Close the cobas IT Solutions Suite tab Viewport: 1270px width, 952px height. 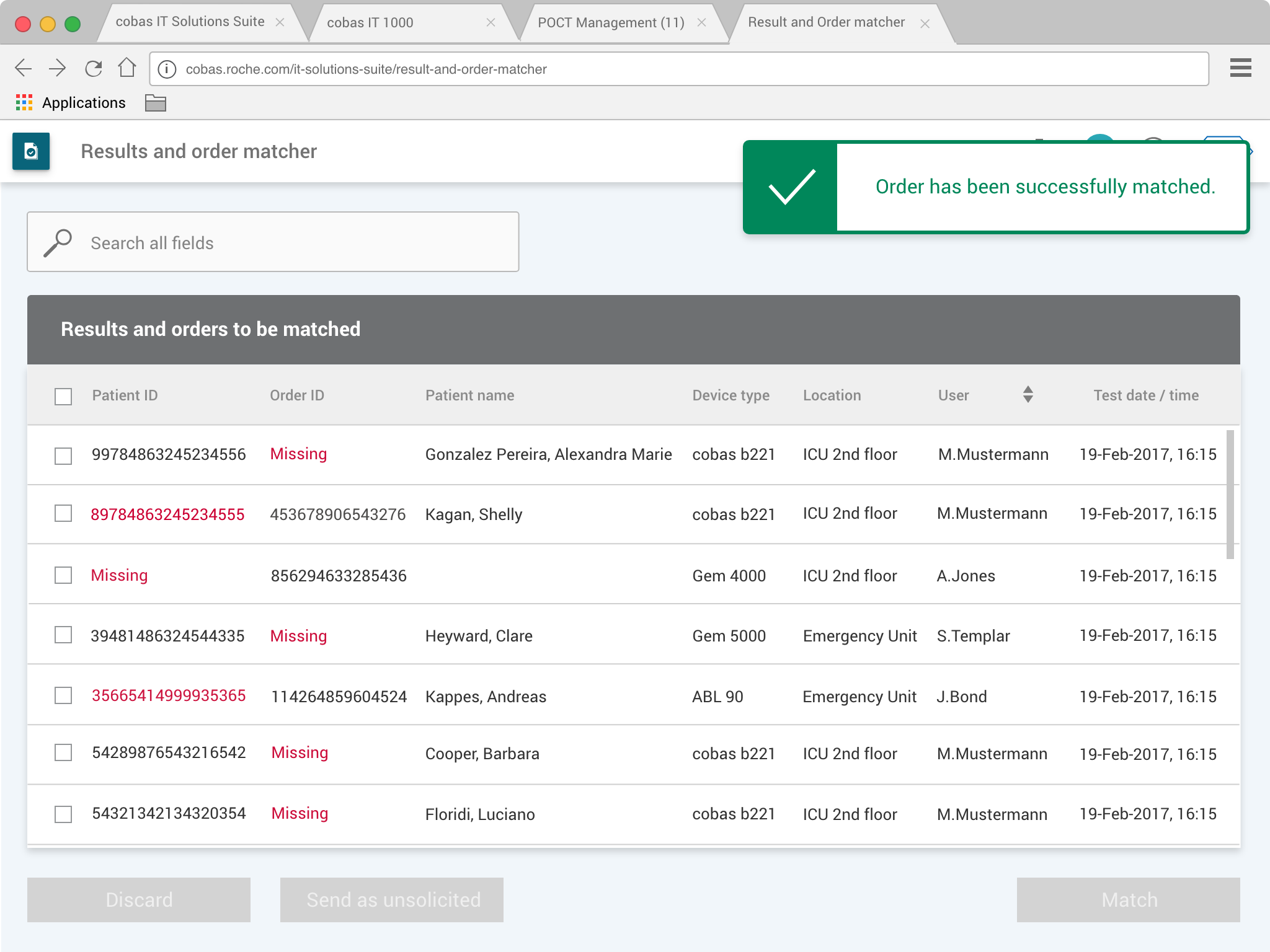[x=280, y=22]
